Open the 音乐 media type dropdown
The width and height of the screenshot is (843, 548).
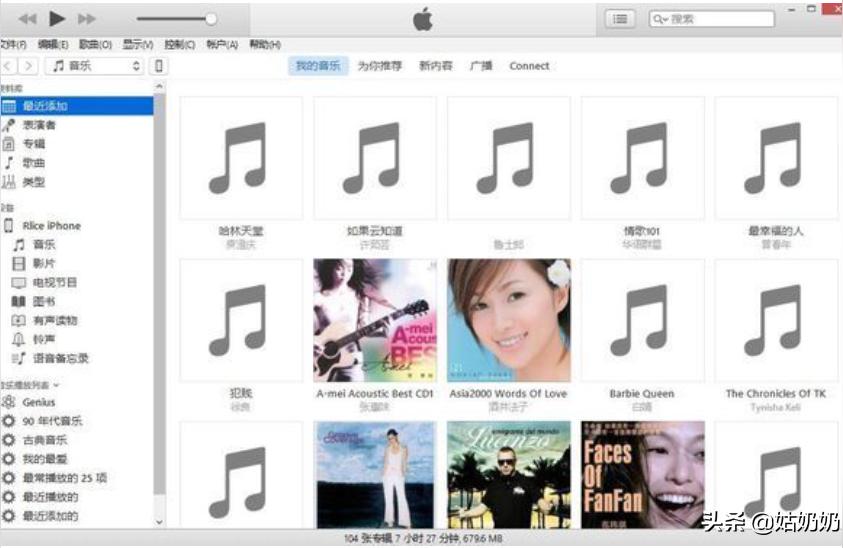pyautogui.click(x=94, y=66)
